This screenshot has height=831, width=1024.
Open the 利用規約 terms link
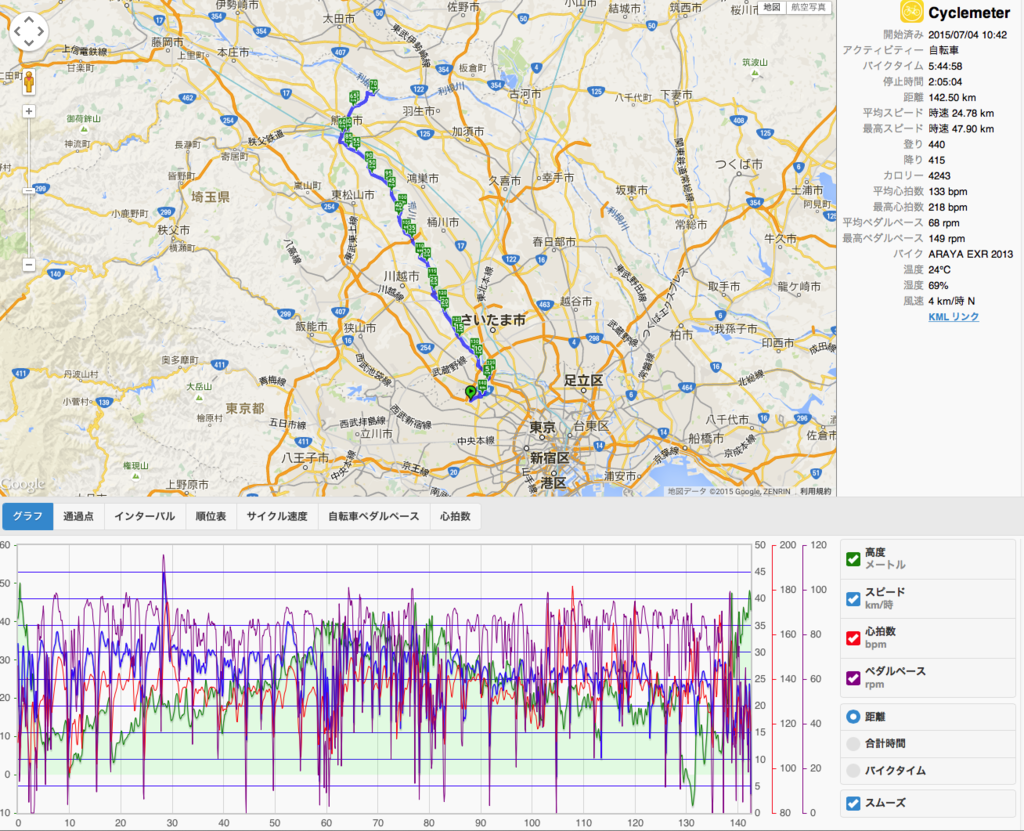[816, 491]
